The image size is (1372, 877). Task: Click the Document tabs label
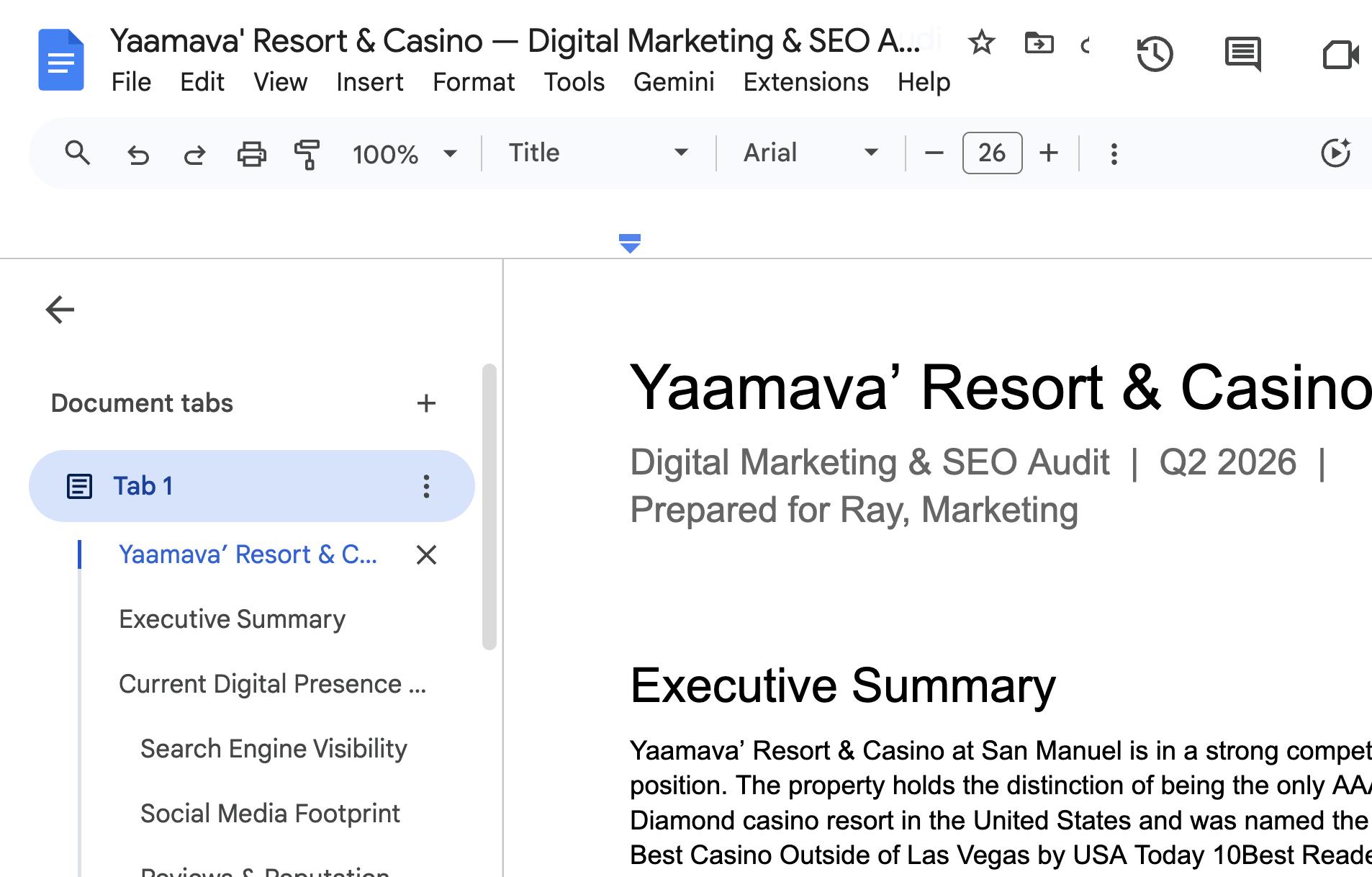[142, 403]
